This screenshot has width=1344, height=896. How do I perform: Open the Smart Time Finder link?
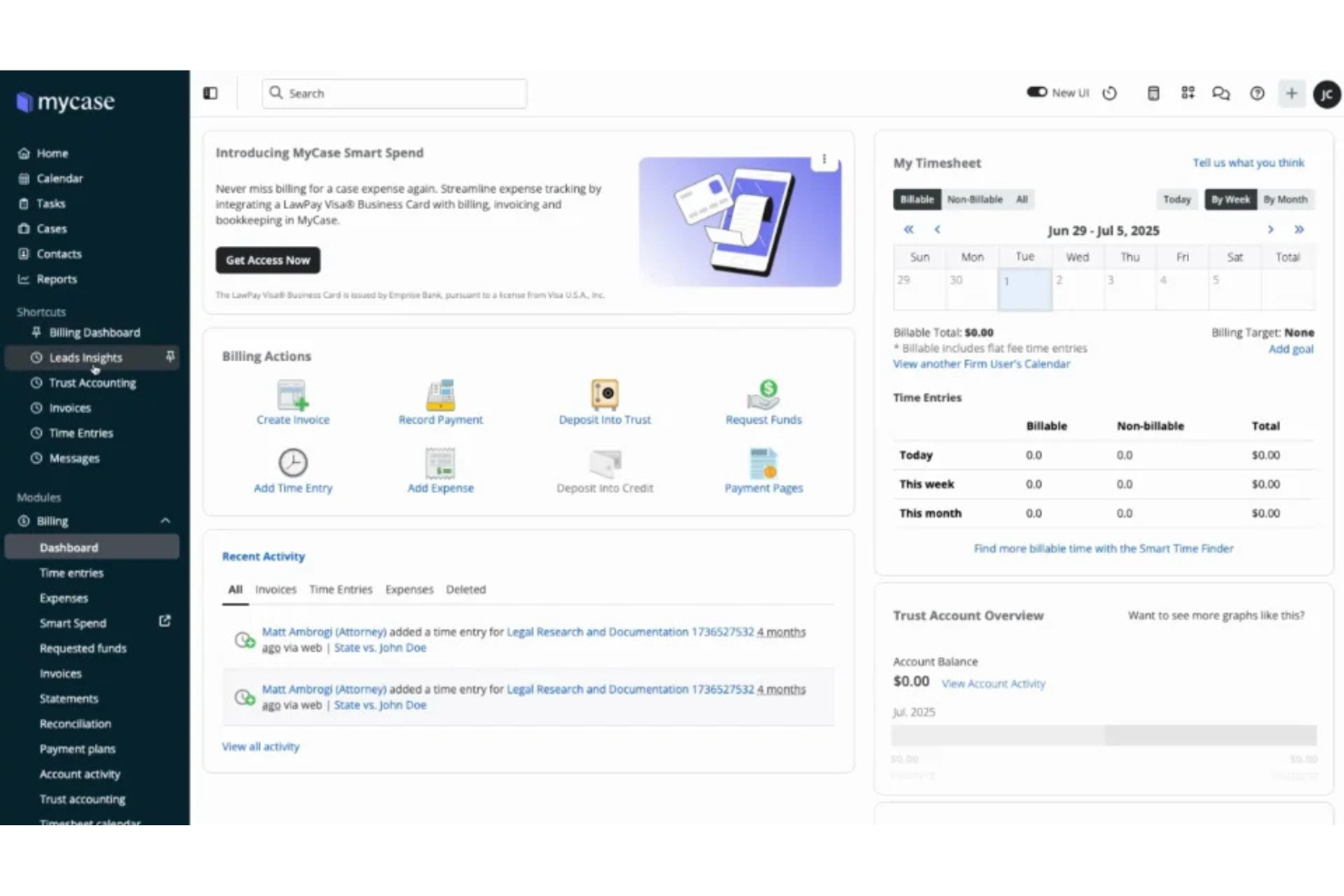point(1103,548)
